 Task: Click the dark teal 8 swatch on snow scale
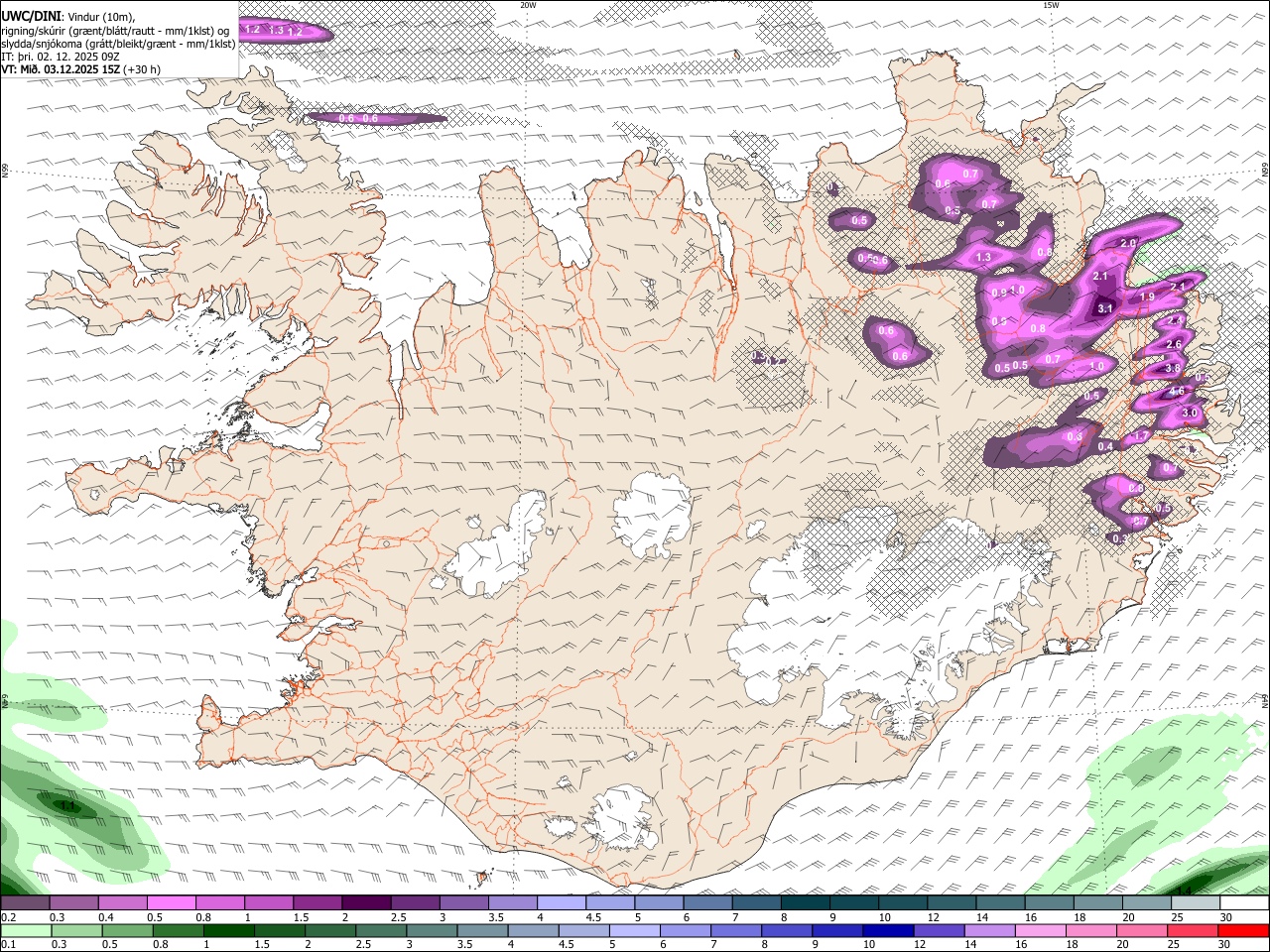point(804,902)
